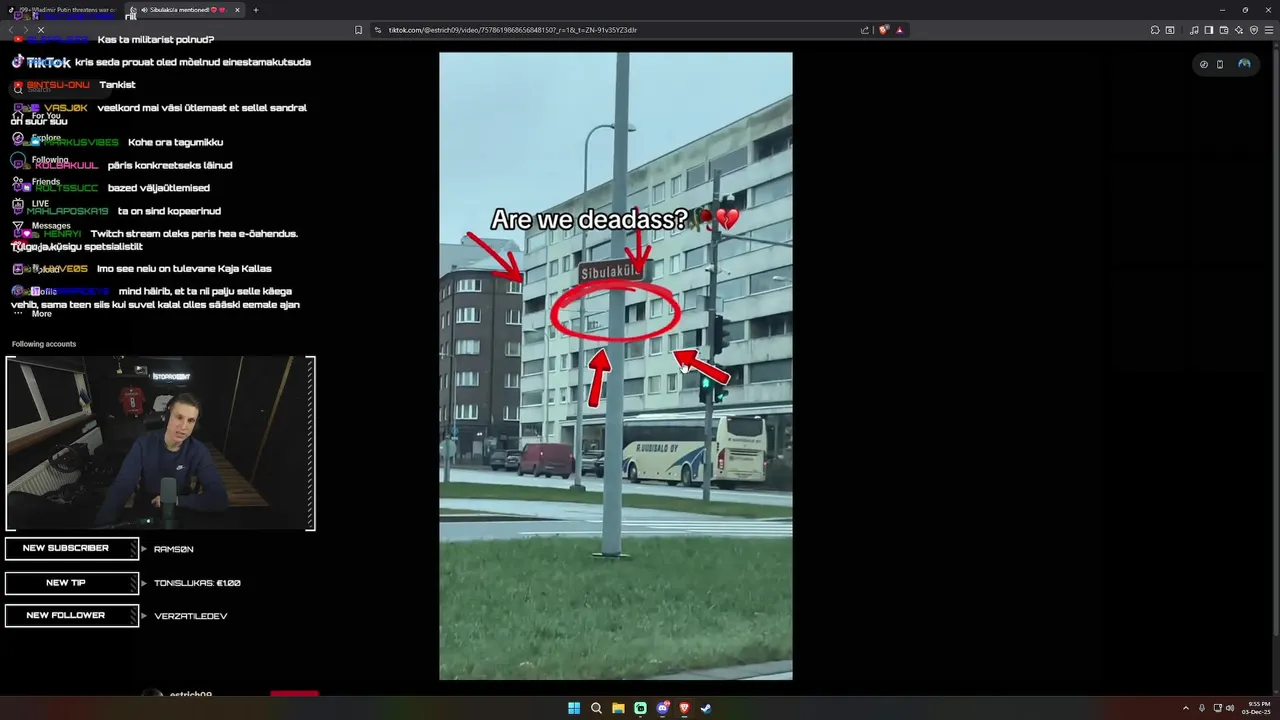Click the tiktok.com address bar URL
The width and height of the screenshot is (1280, 720).
(x=513, y=30)
